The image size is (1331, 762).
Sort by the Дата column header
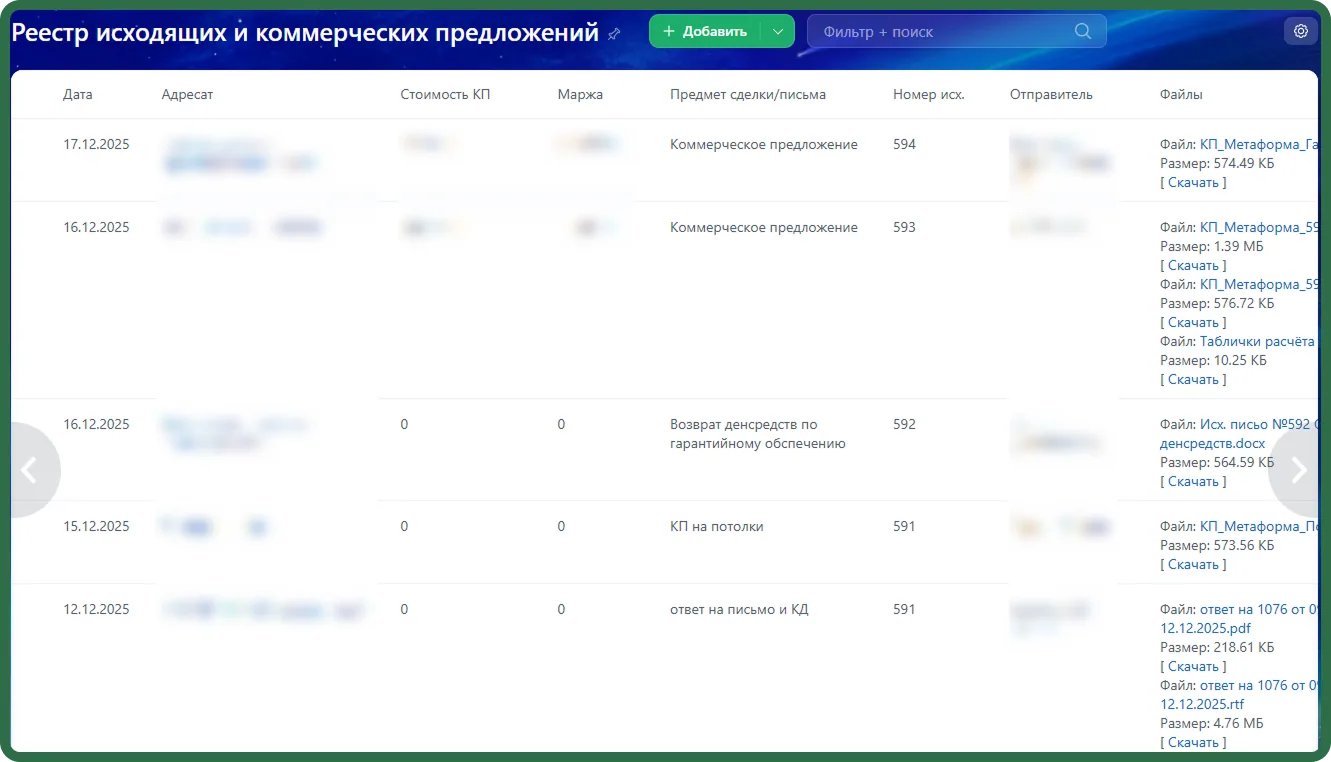click(x=78, y=95)
